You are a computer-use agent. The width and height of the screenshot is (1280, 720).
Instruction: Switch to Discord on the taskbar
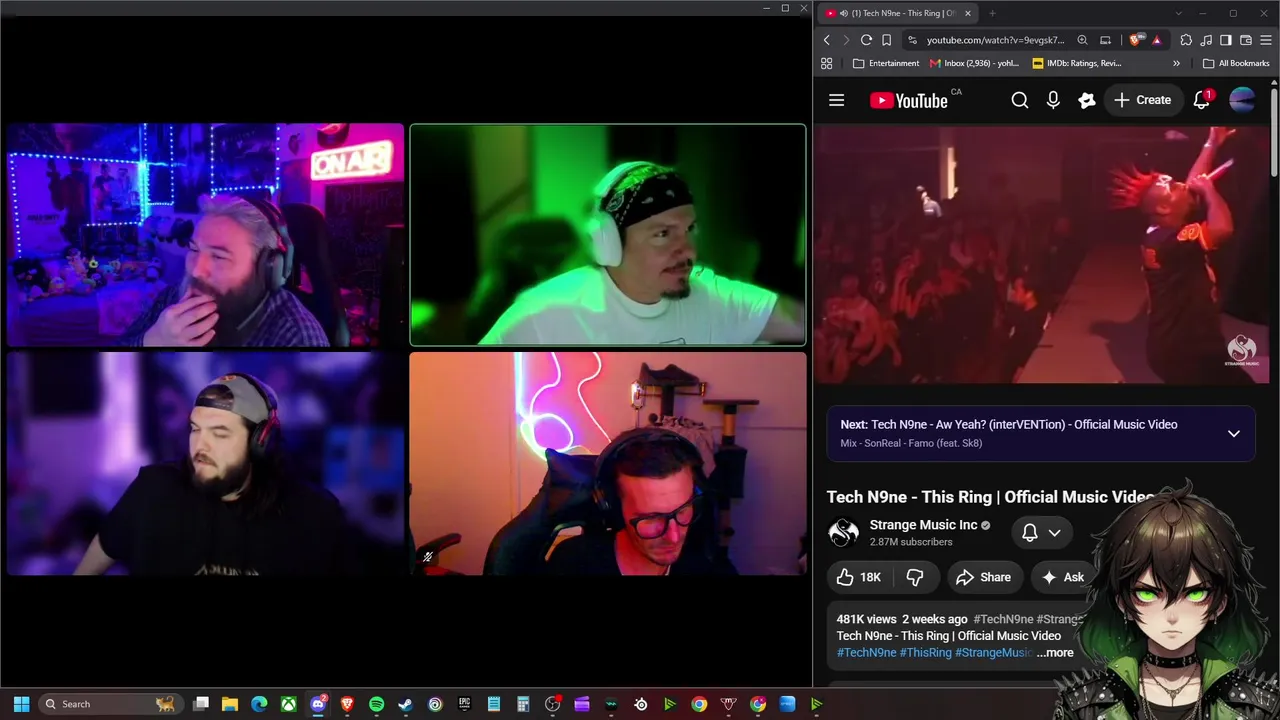coord(318,704)
